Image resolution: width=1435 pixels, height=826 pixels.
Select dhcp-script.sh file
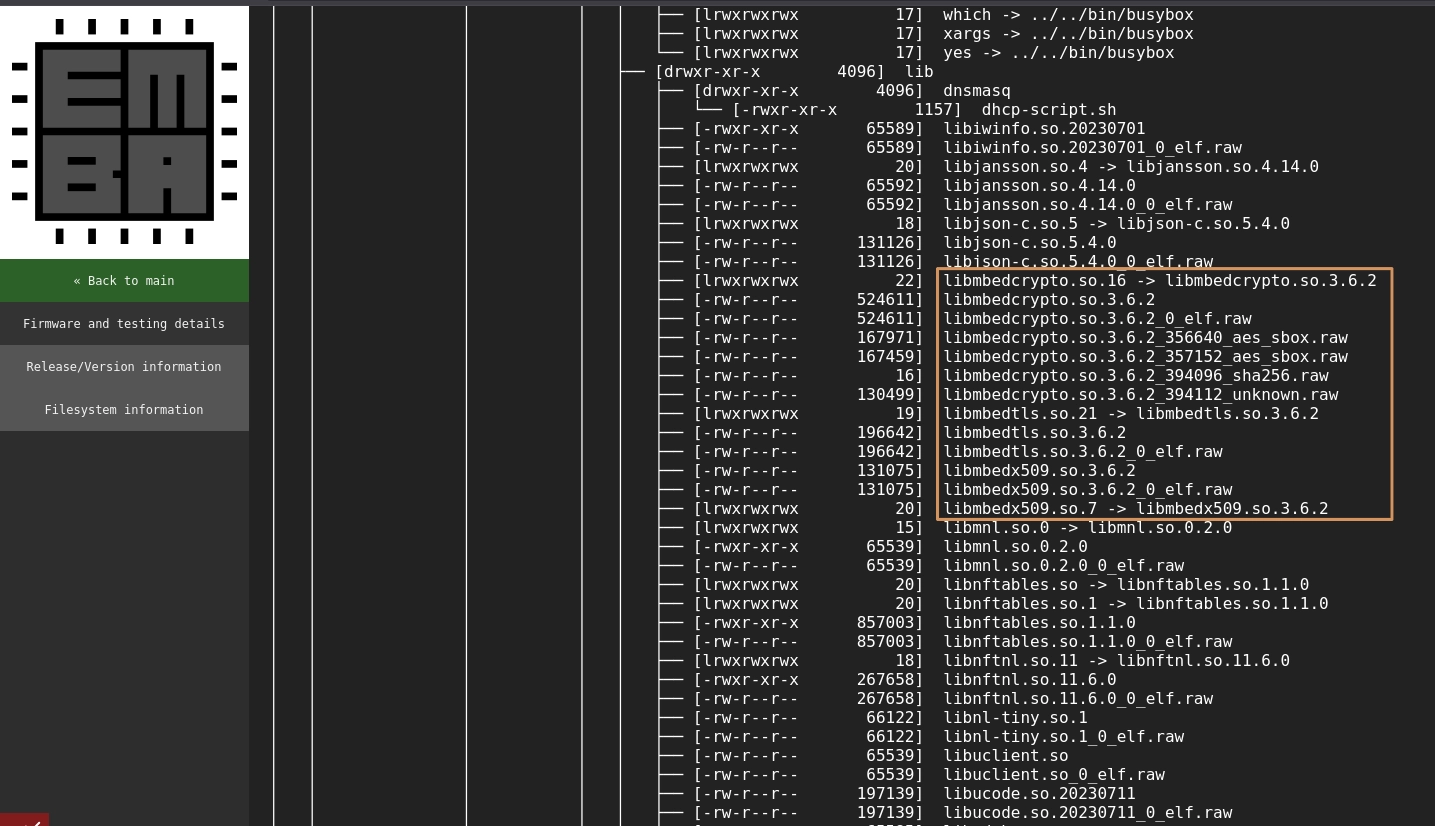coord(1049,110)
